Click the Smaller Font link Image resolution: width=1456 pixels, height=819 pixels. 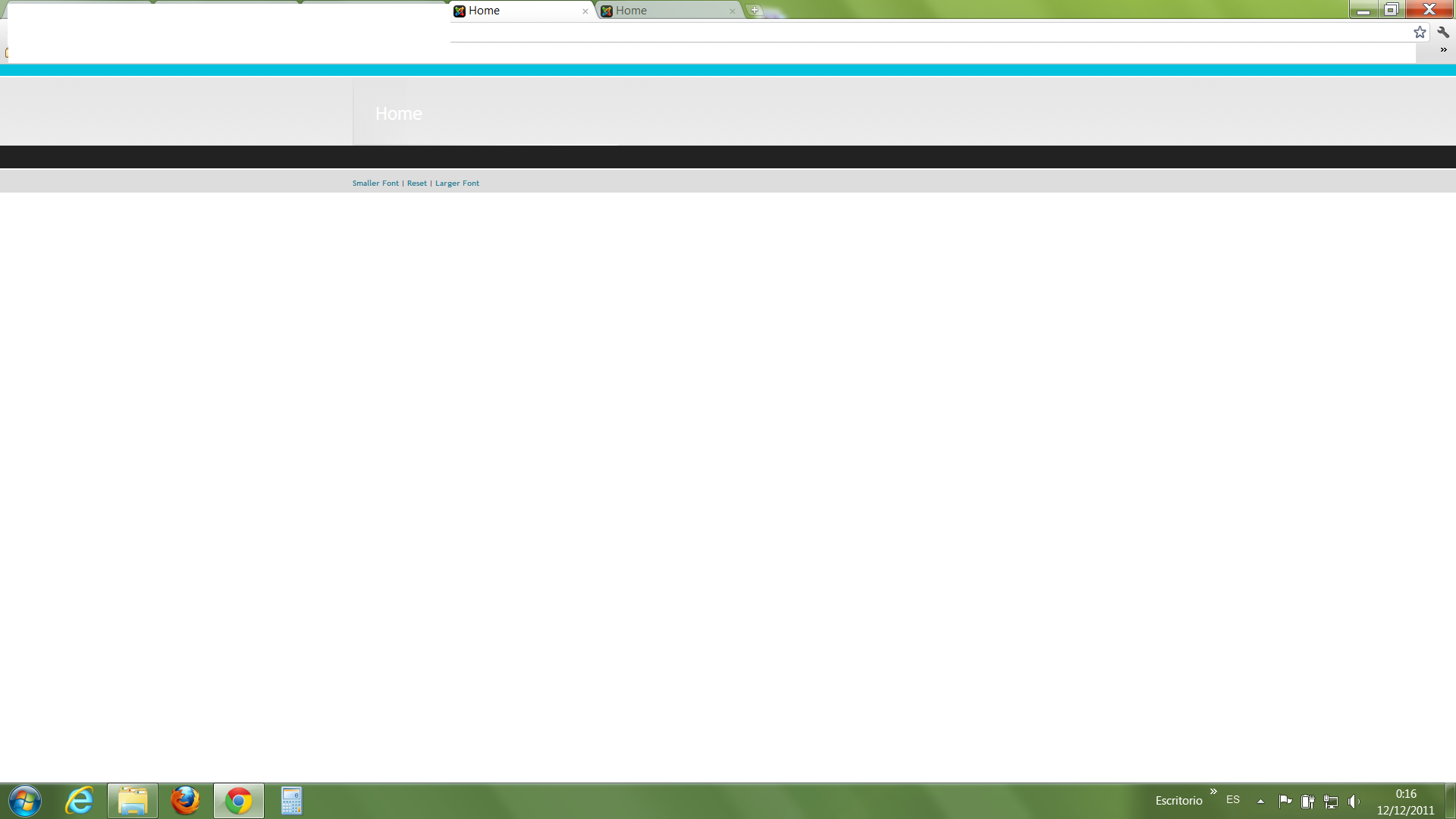click(x=375, y=184)
